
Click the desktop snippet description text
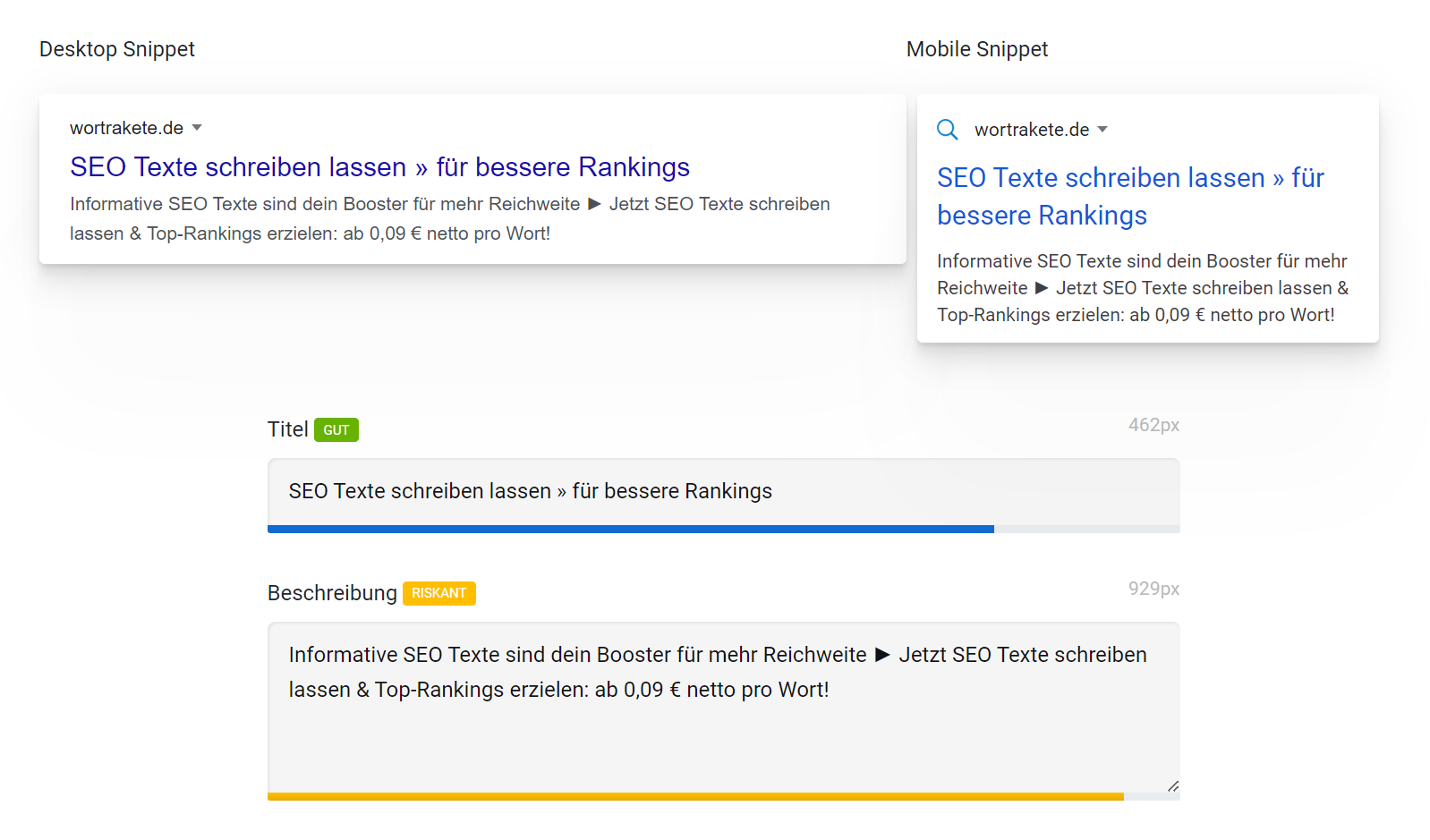point(450,218)
